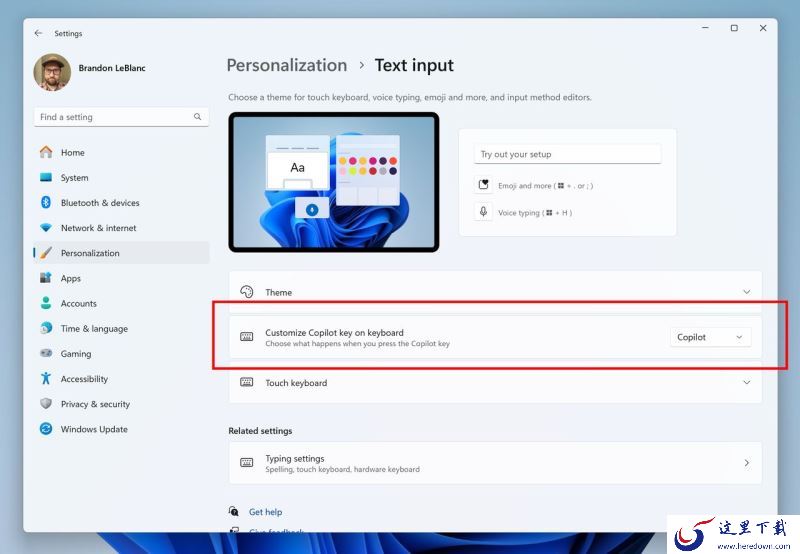Click keyboard icon beside Customize Copilot key
Viewport: 800px width, 554px height.
pyautogui.click(x=246, y=337)
